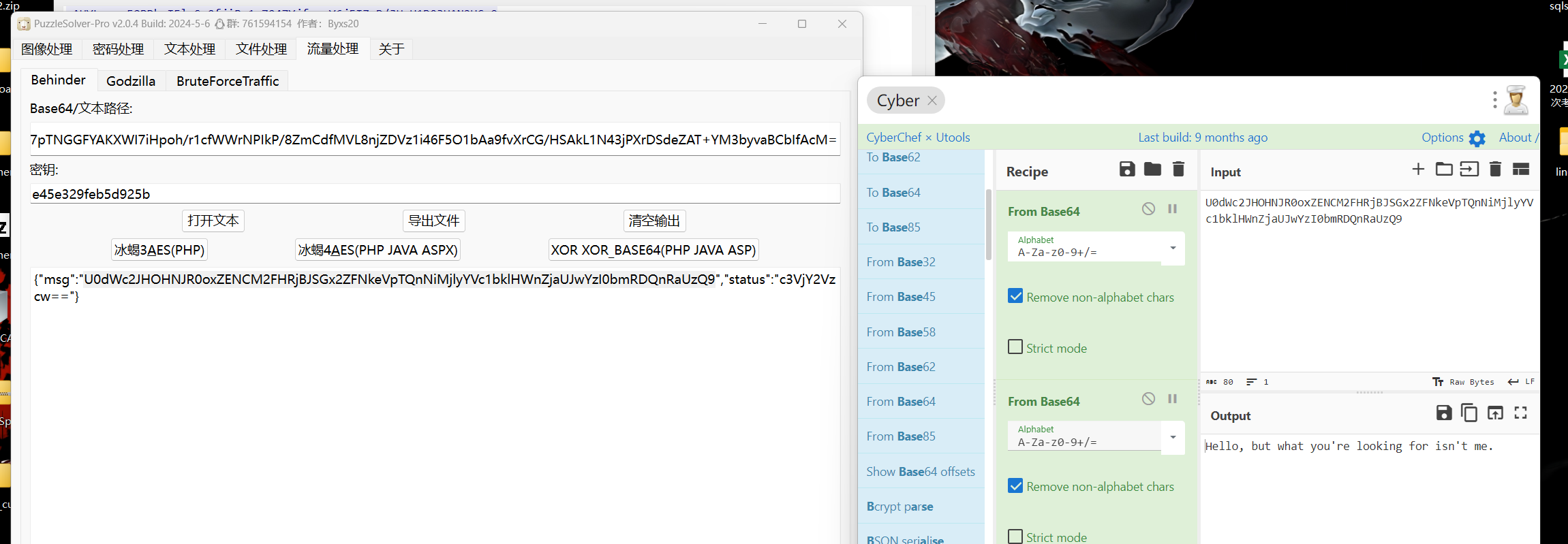Save the CyberChef recipe
Image resolution: width=1568 pixels, height=544 pixels.
coord(1127,169)
